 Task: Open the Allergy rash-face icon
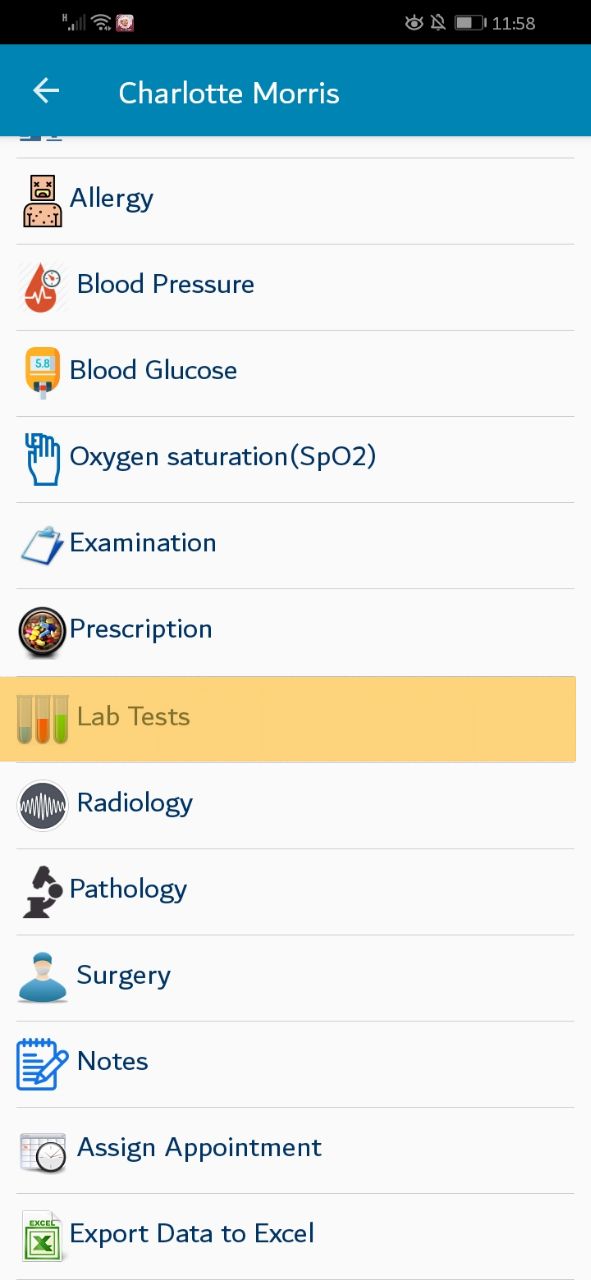point(42,200)
